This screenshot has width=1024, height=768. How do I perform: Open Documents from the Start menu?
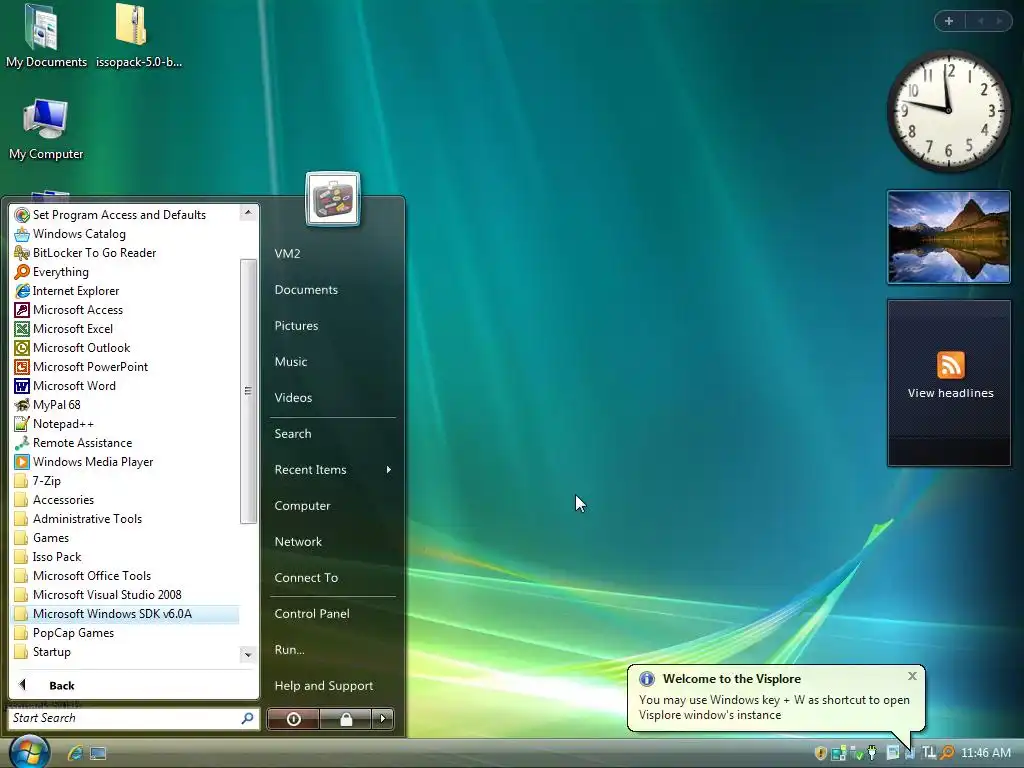tap(333, 289)
